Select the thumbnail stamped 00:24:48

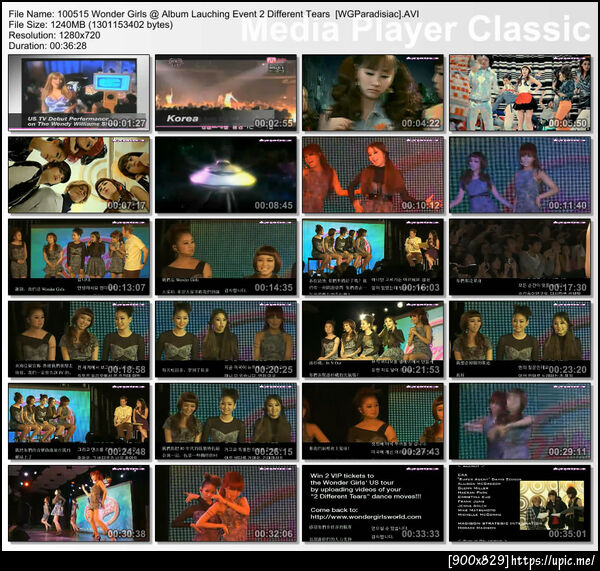tap(79, 421)
